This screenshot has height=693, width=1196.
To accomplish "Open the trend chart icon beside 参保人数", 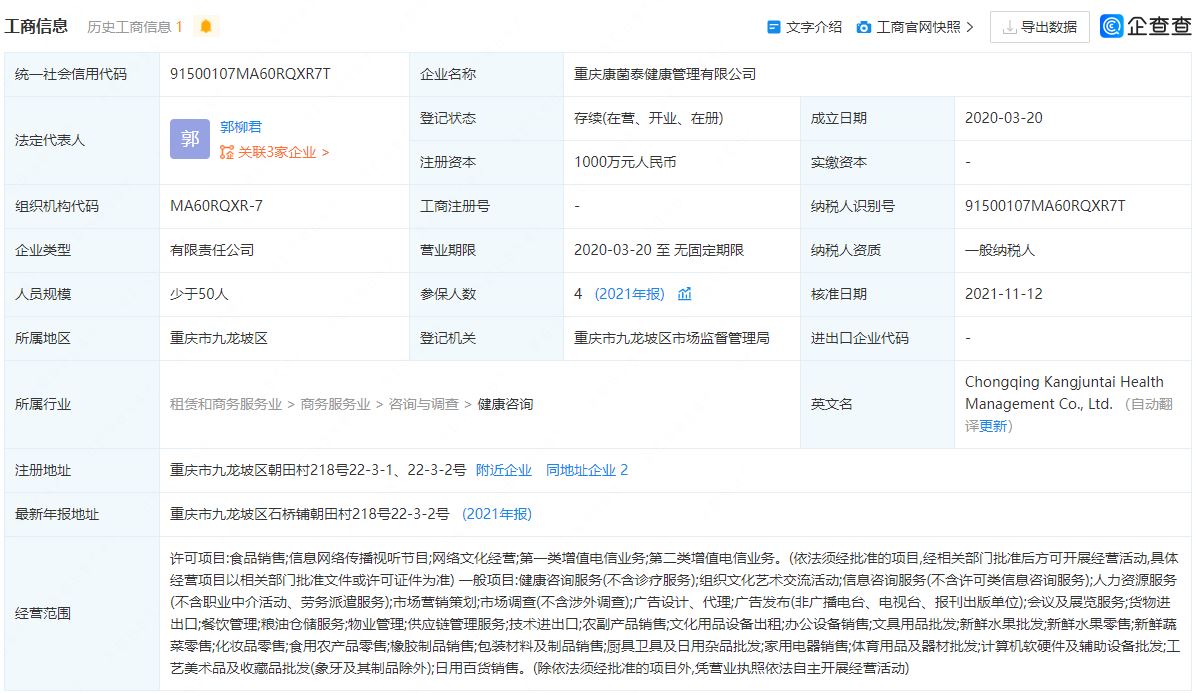I will point(685,294).
